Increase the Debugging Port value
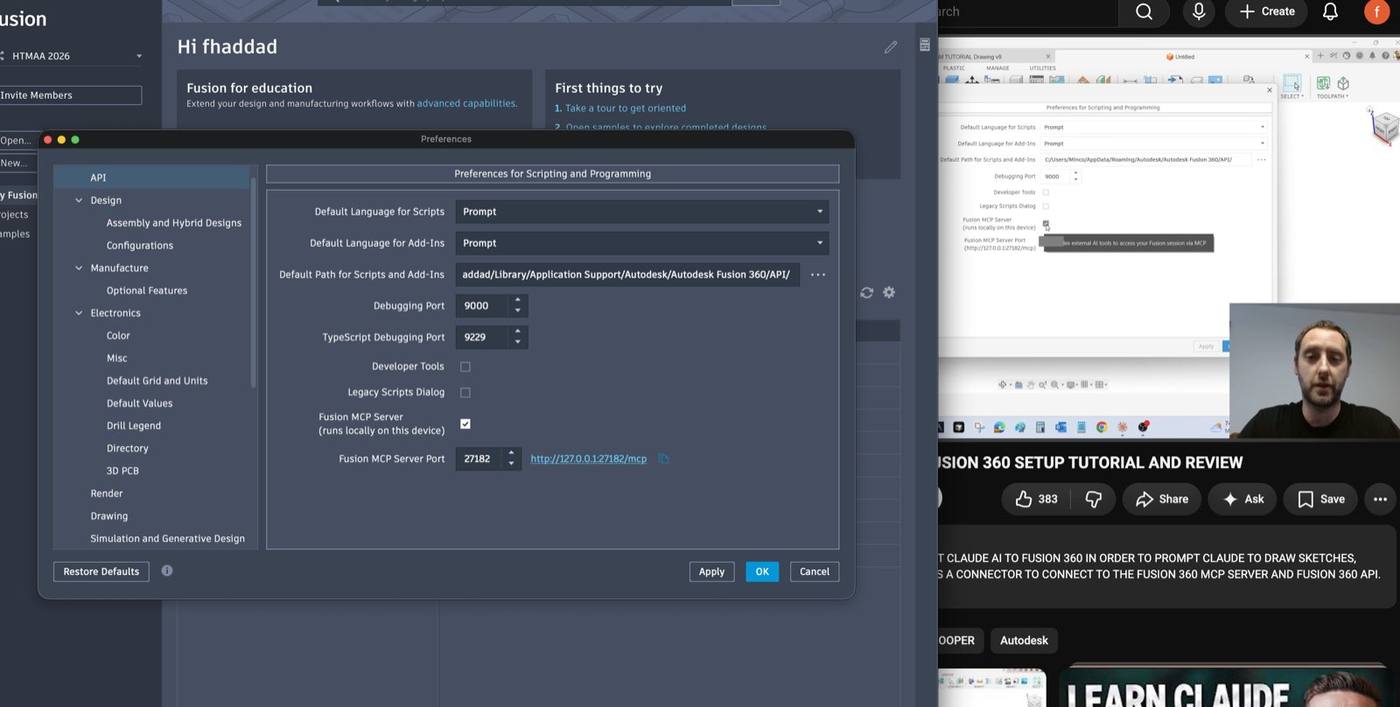 point(517,300)
